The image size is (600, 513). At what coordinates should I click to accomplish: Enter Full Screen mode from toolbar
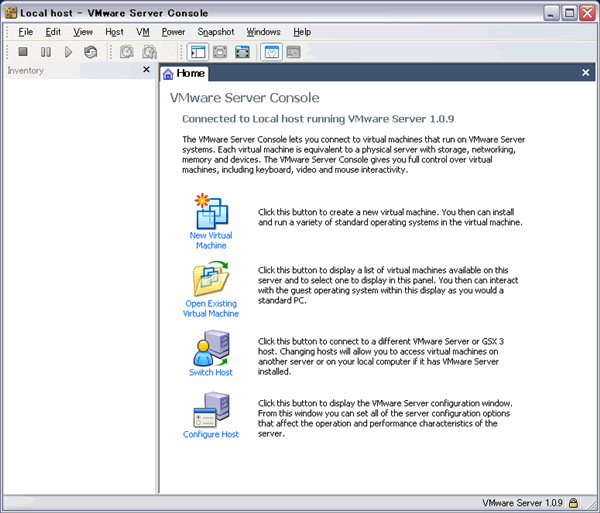[x=242, y=52]
